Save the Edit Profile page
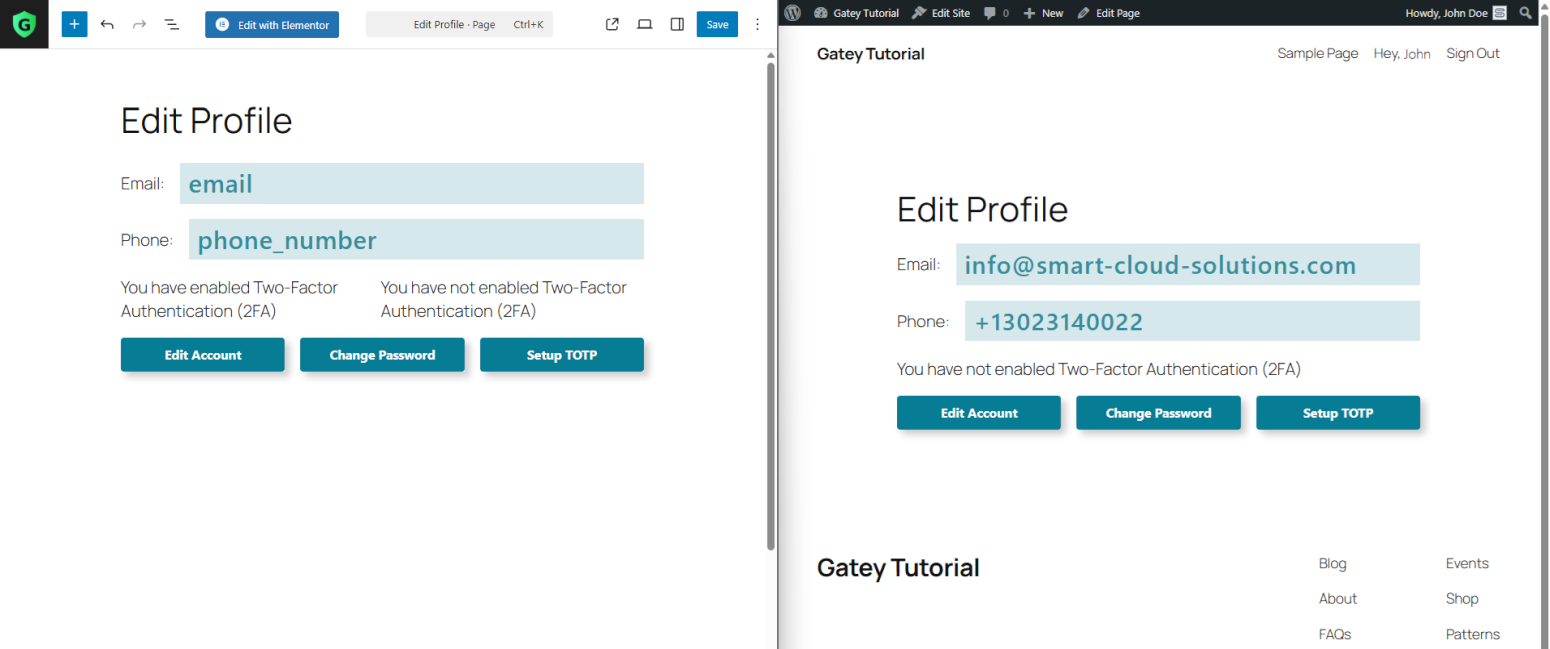The image size is (1550, 649). click(717, 24)
